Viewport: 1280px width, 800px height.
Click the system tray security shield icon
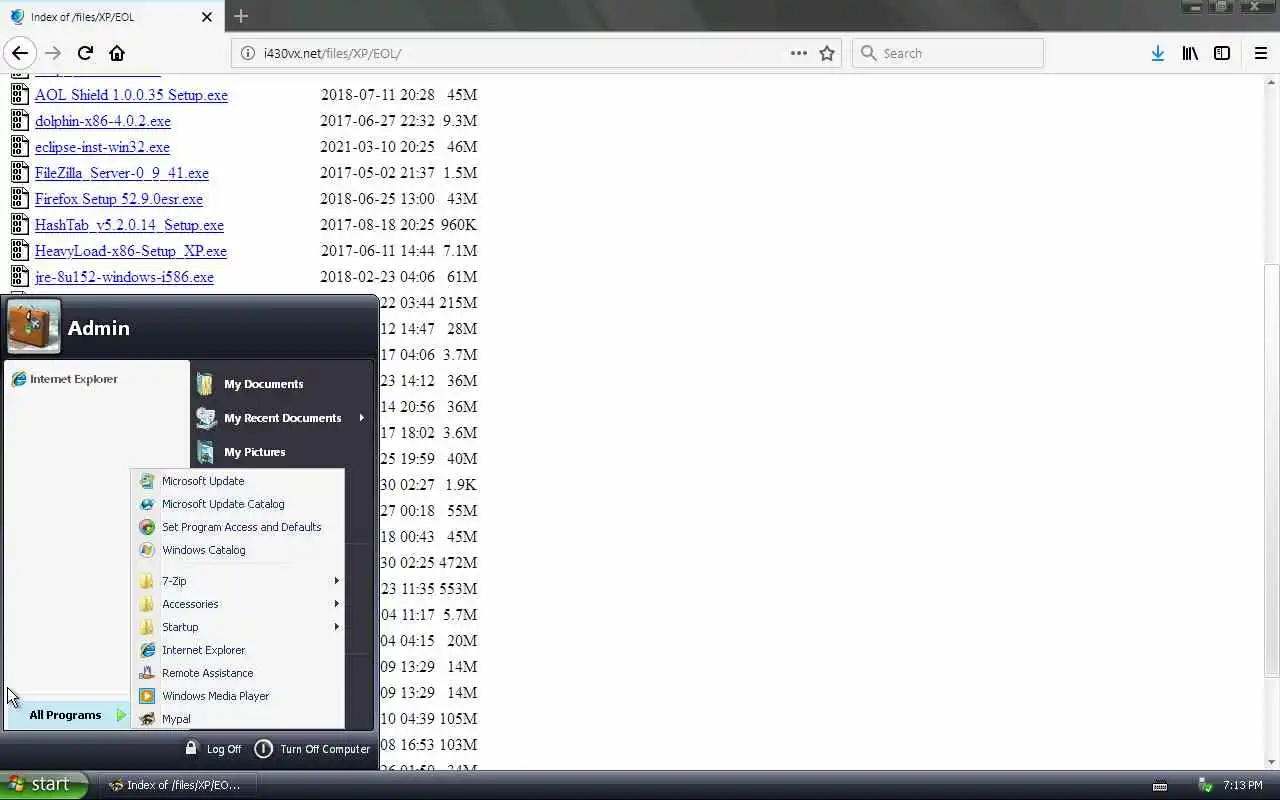coord(1205,785)
